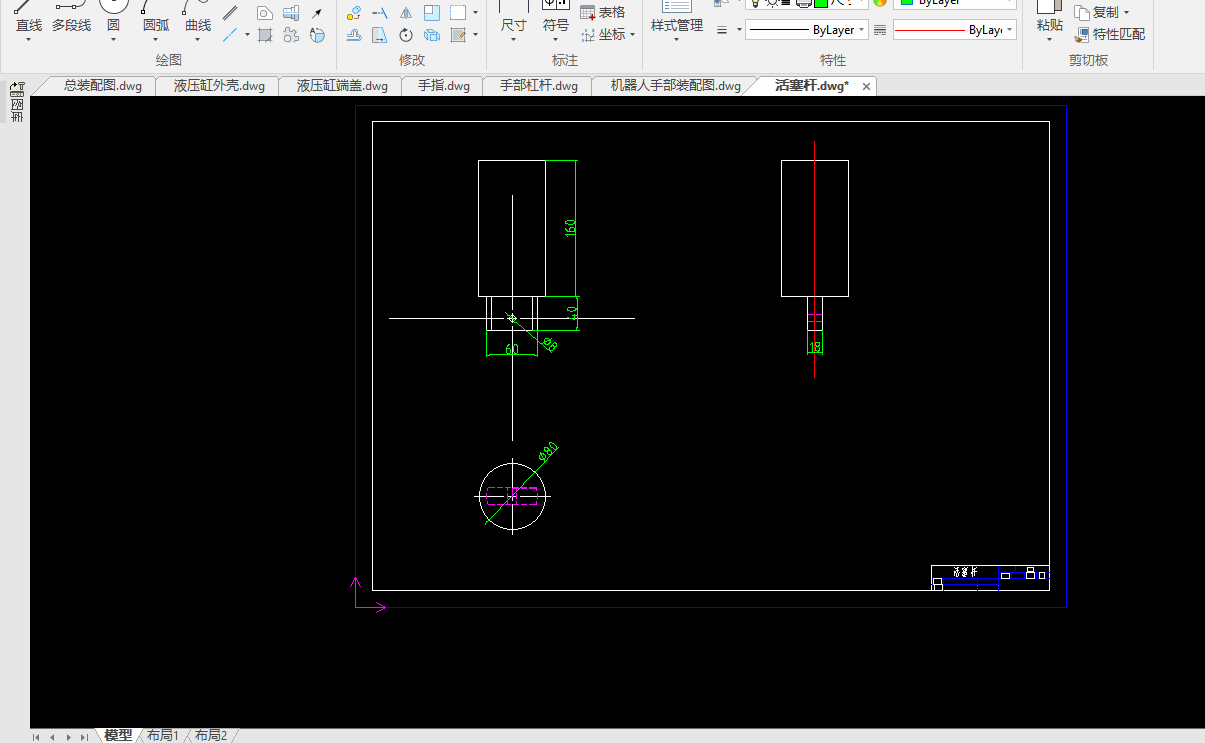
Task: Switch to 手部杠杆.dwg tab
Action: tap(539, 86)
